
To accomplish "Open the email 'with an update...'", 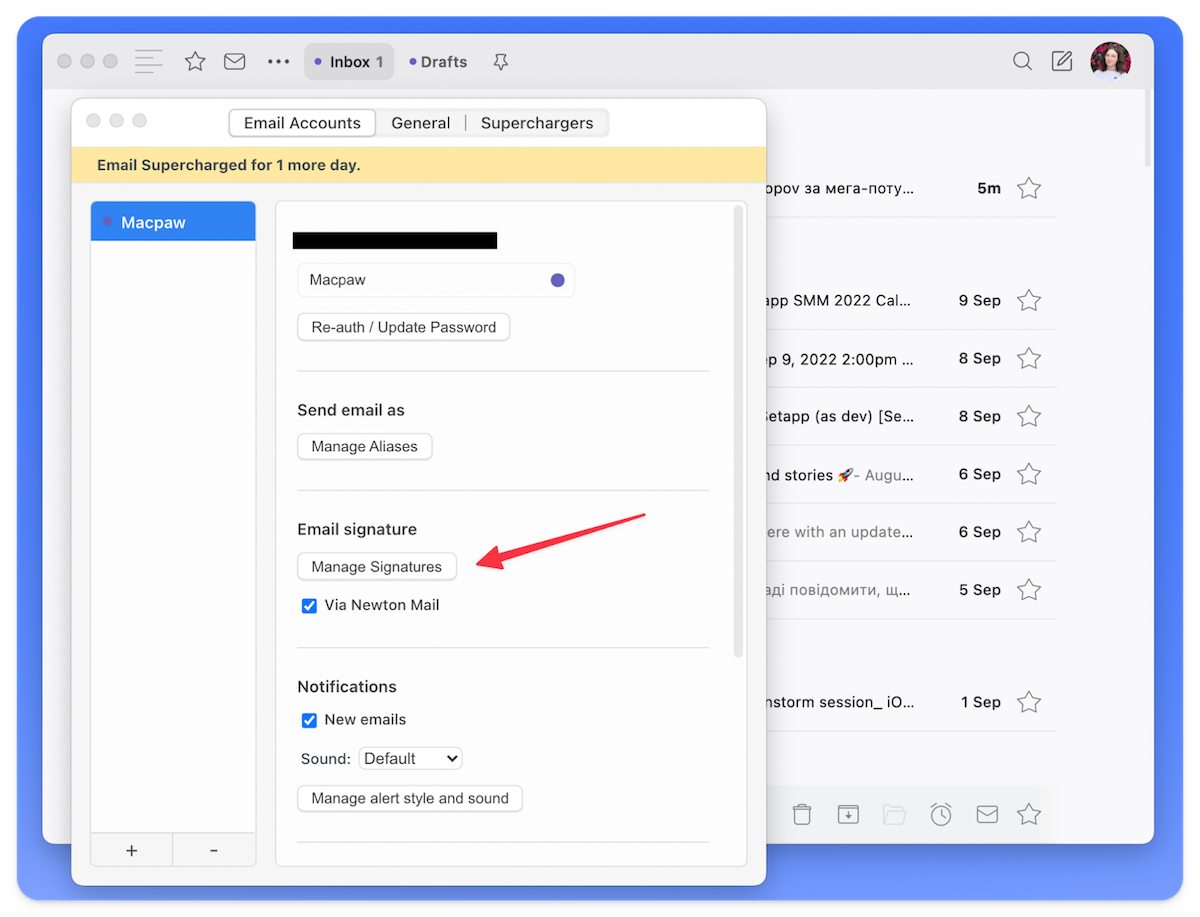I will coord(909,532).
